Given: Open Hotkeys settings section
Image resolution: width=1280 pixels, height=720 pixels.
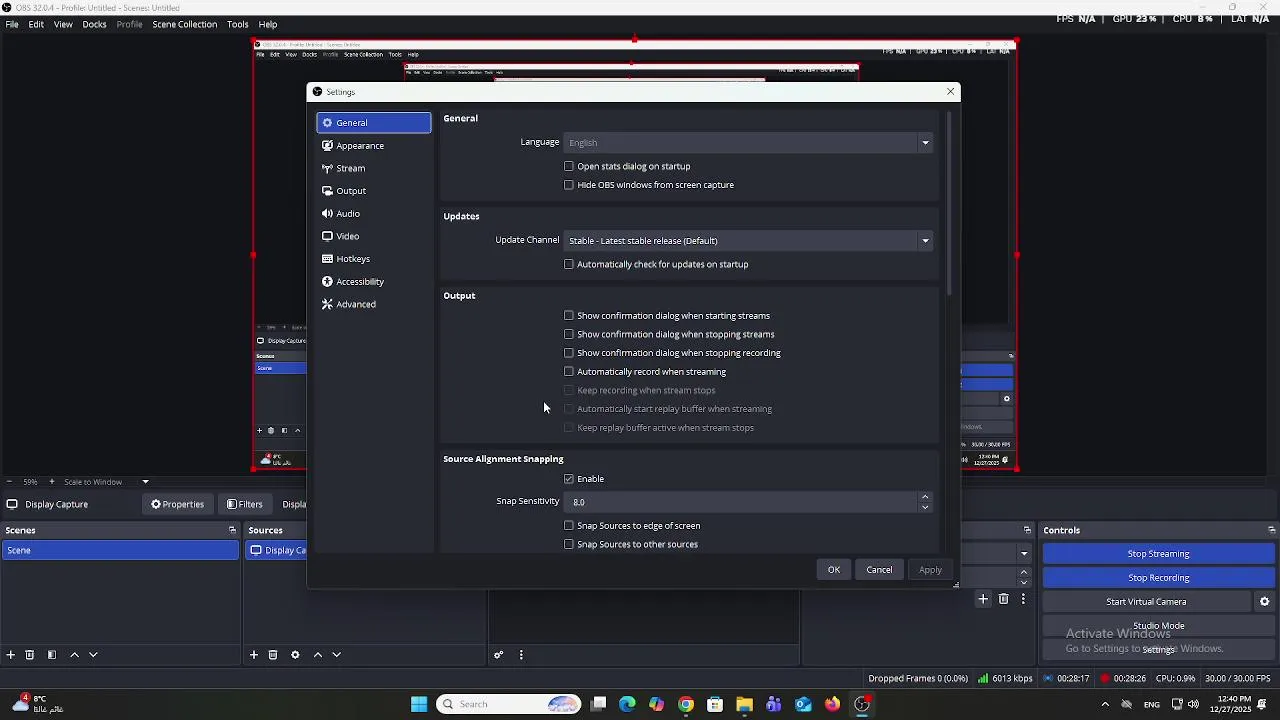Looking at the screenshot, I should coord(374,259).
